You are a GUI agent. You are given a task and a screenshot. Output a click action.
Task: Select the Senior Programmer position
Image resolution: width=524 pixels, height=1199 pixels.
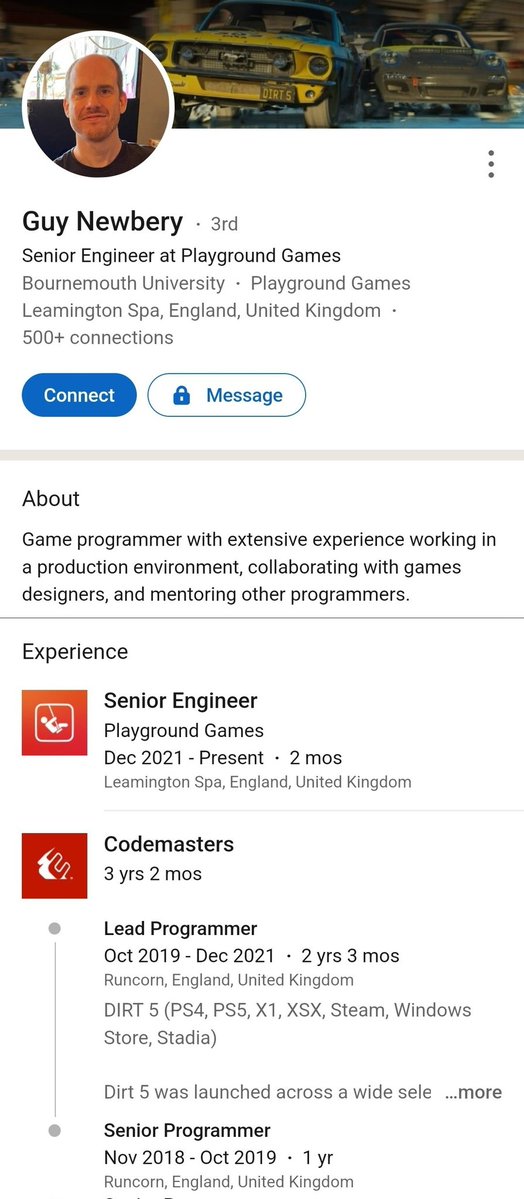187,1130
